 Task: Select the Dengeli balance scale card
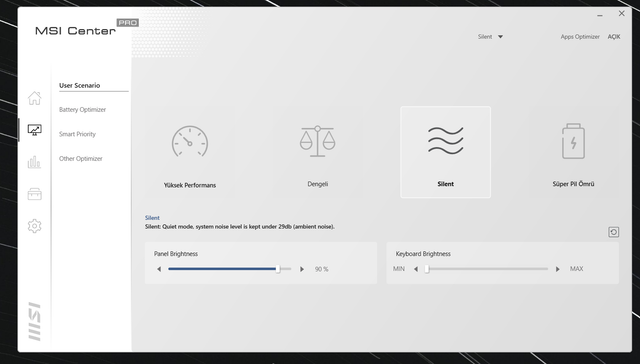point(318,152)
